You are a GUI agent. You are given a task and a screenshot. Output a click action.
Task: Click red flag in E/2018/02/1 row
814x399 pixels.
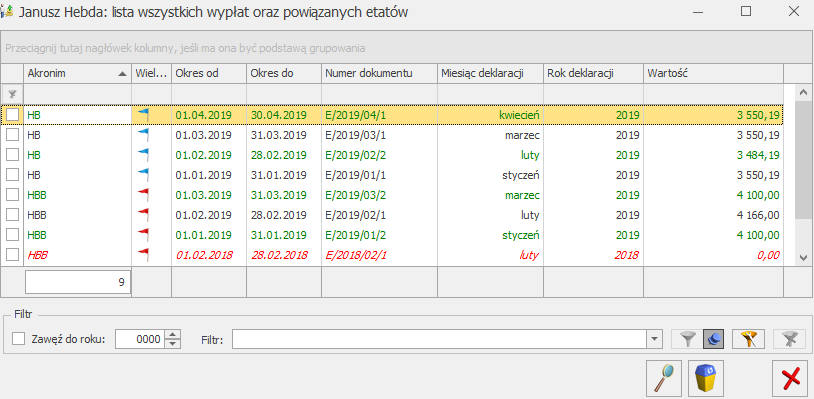[x=143, y=255]
